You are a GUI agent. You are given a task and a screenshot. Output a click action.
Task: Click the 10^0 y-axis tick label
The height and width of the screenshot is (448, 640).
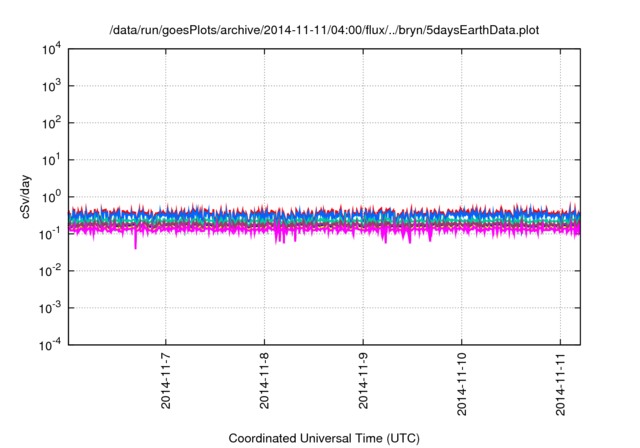coord(51,197)
